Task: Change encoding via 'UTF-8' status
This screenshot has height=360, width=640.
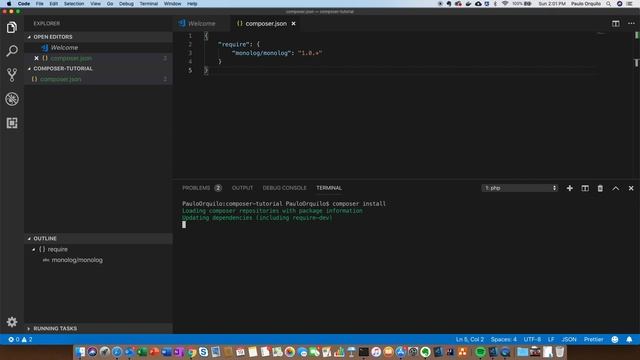Action: [532, 339]
